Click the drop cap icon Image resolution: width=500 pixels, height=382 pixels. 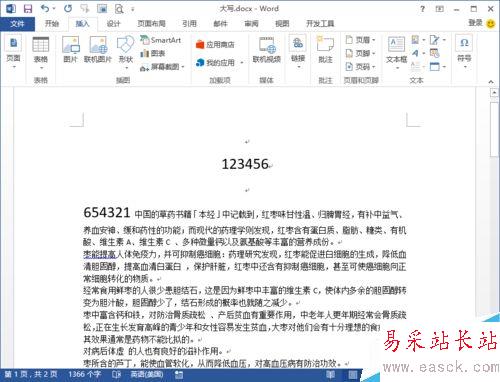pyautogui.click(x=415, y=66)
